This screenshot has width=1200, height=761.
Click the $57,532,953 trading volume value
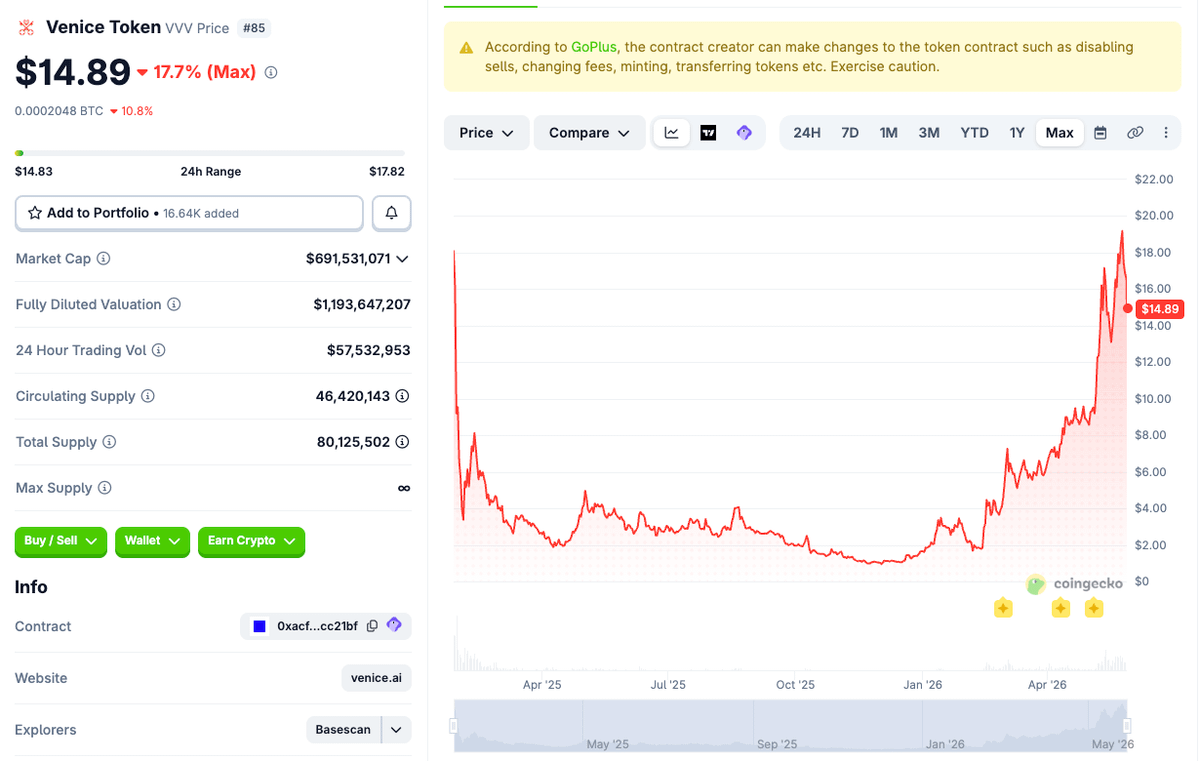pyautogui.click(x=369, y=350)
